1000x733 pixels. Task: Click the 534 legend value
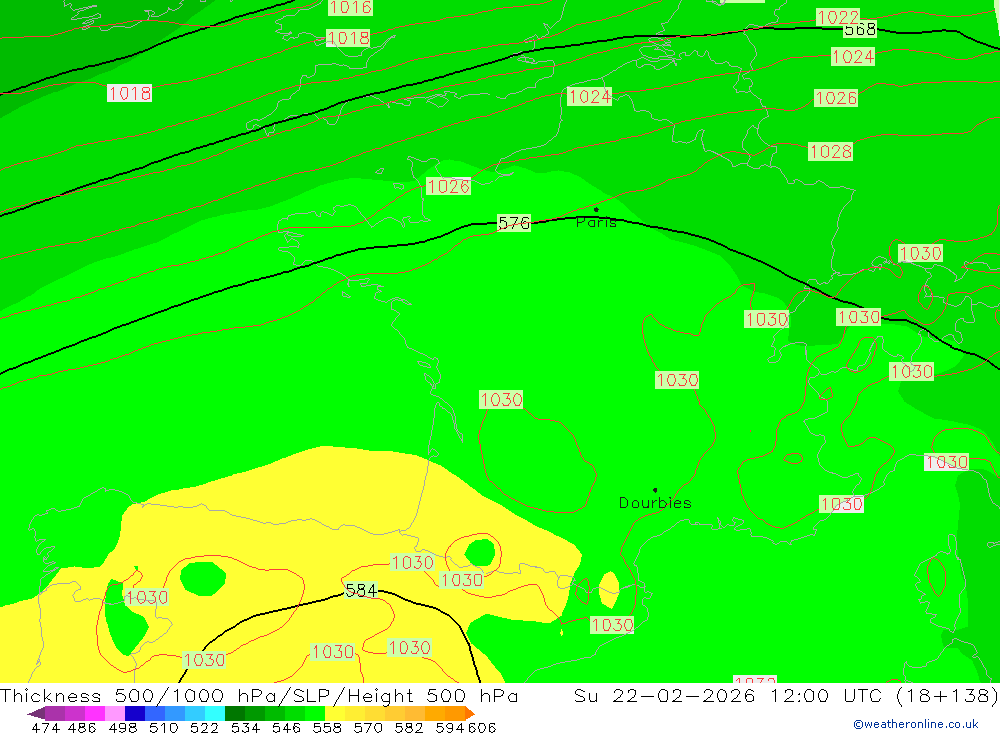point(245,727)
